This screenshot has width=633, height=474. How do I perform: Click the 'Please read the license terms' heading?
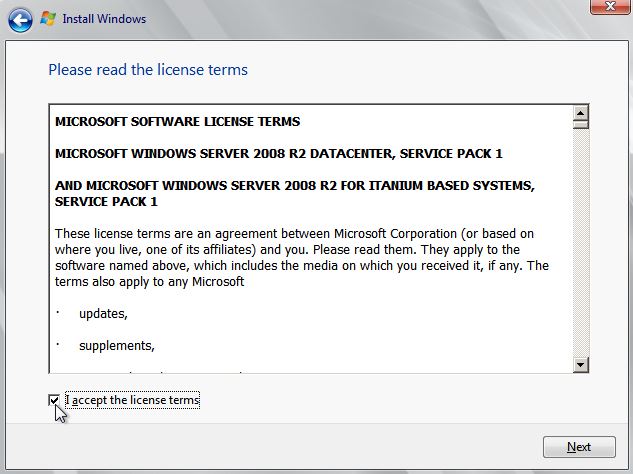[x=148, y=70]
